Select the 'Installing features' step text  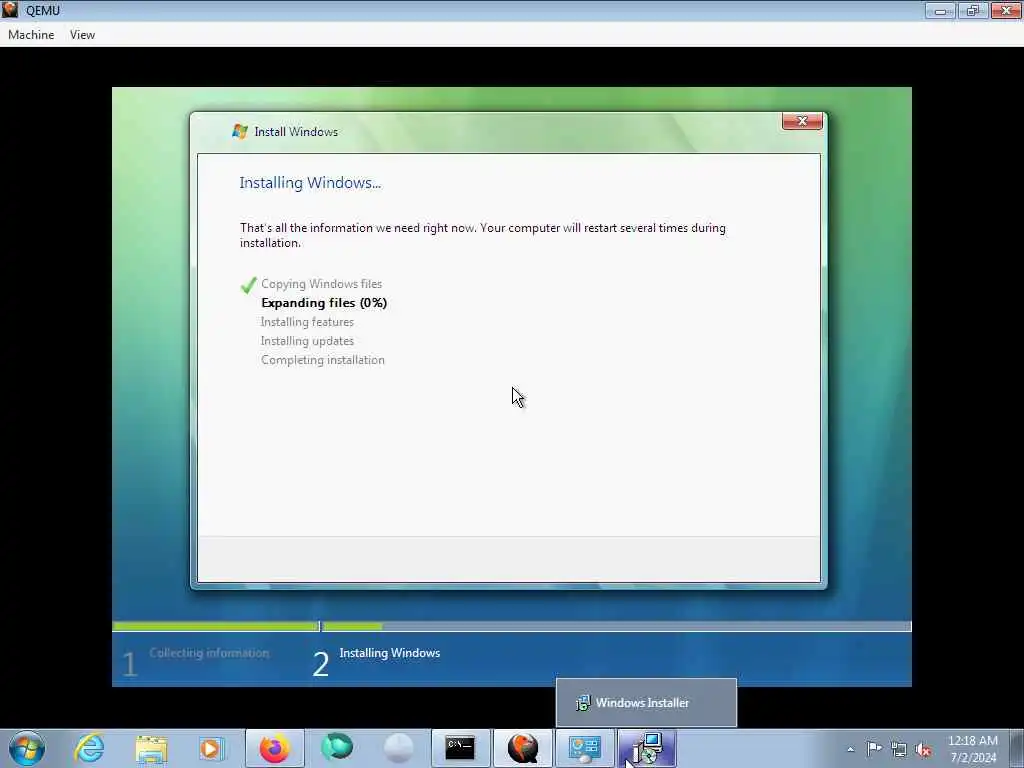pyautogui.click(x=307, y=321)
